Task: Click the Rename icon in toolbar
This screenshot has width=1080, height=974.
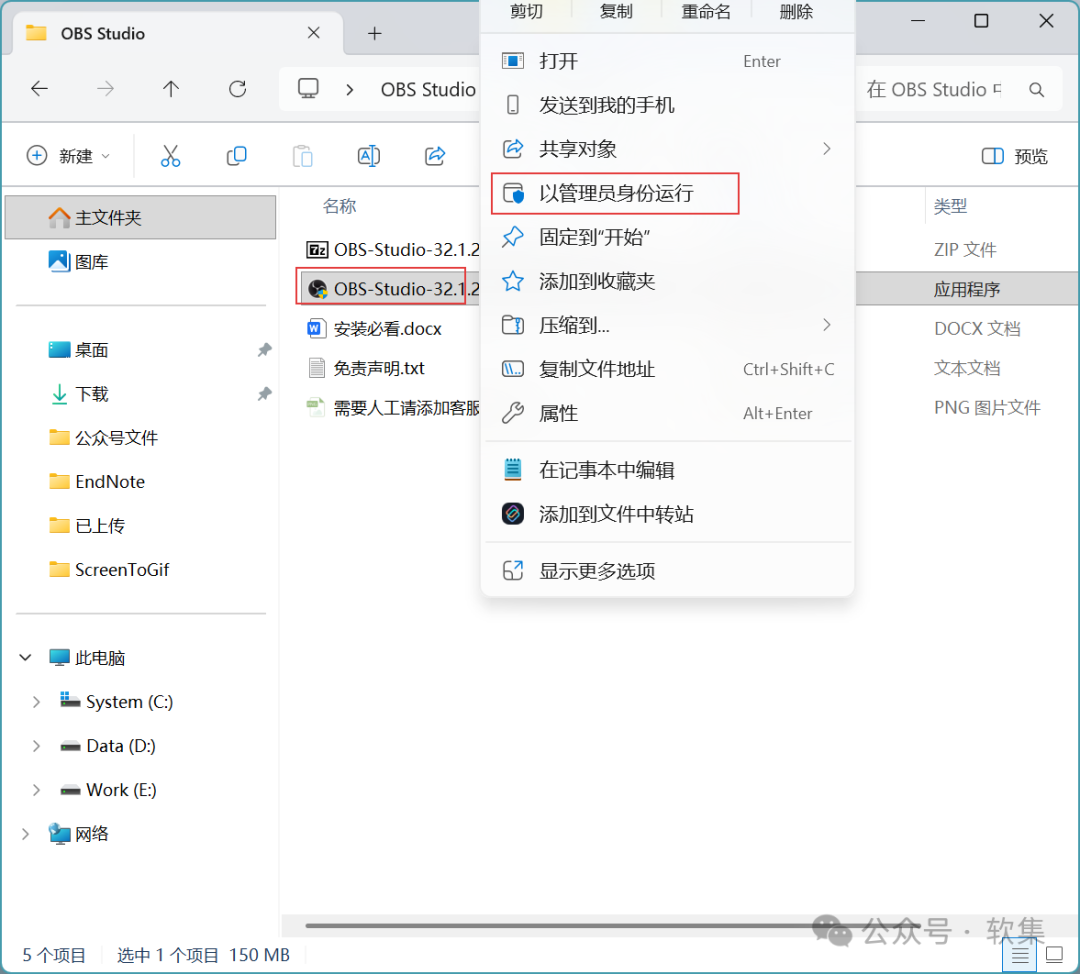Action: point(368,156)
